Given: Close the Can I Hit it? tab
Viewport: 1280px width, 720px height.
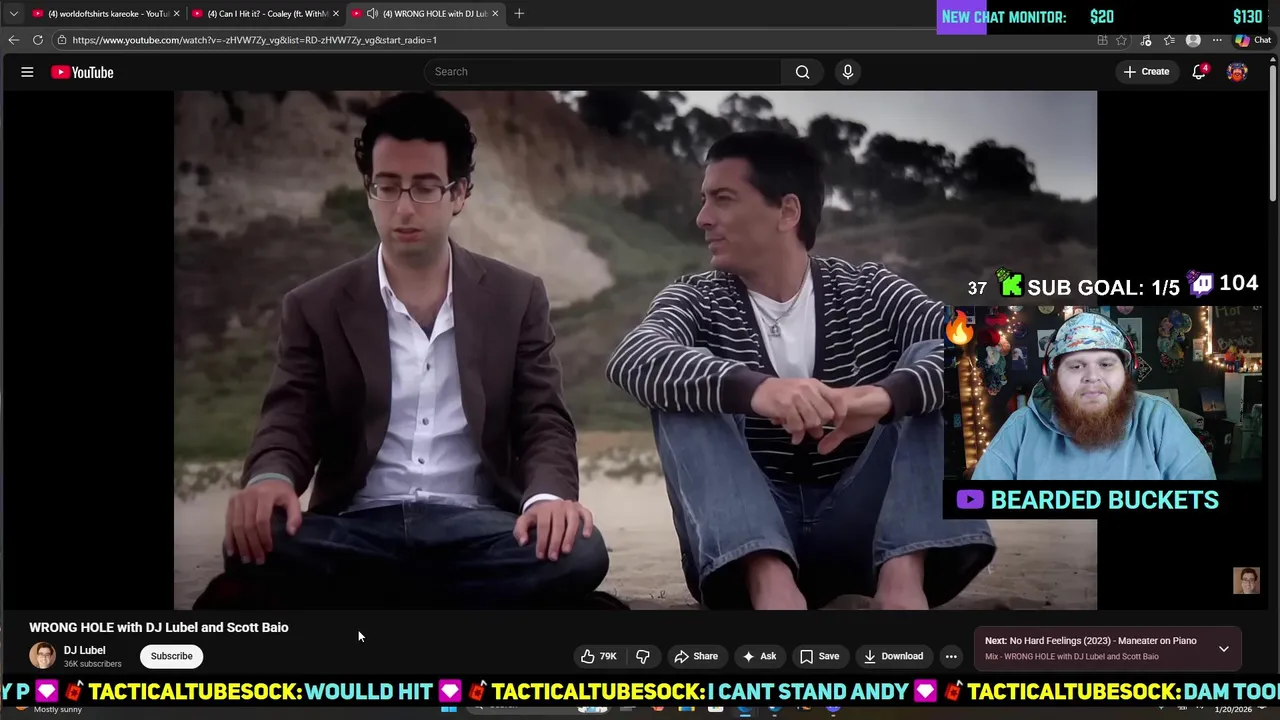Looking at the screenshot, I should click(336, 14).
